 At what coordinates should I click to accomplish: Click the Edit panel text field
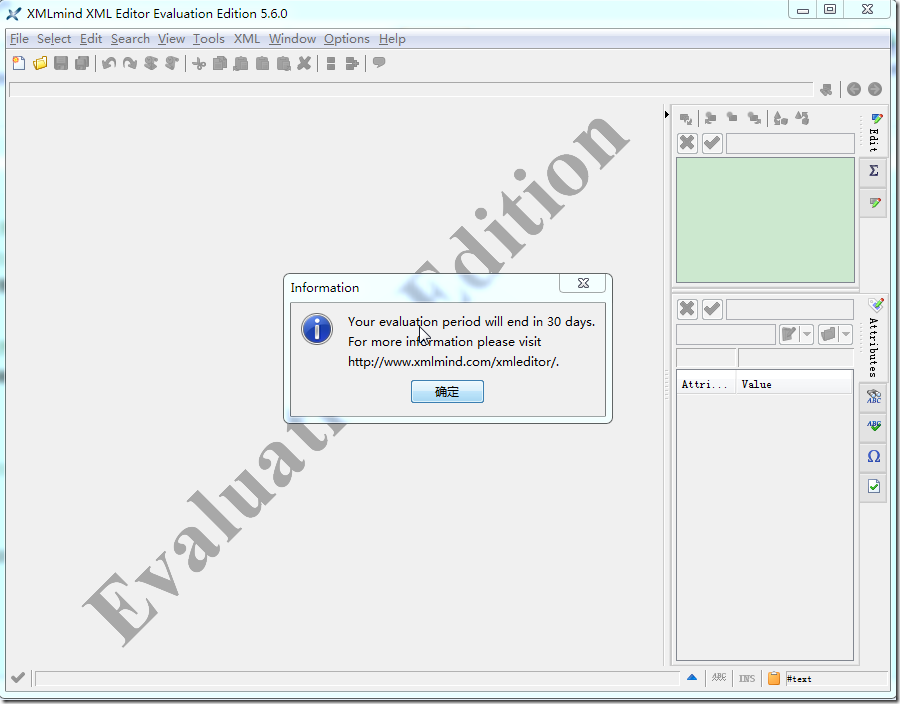790,143
